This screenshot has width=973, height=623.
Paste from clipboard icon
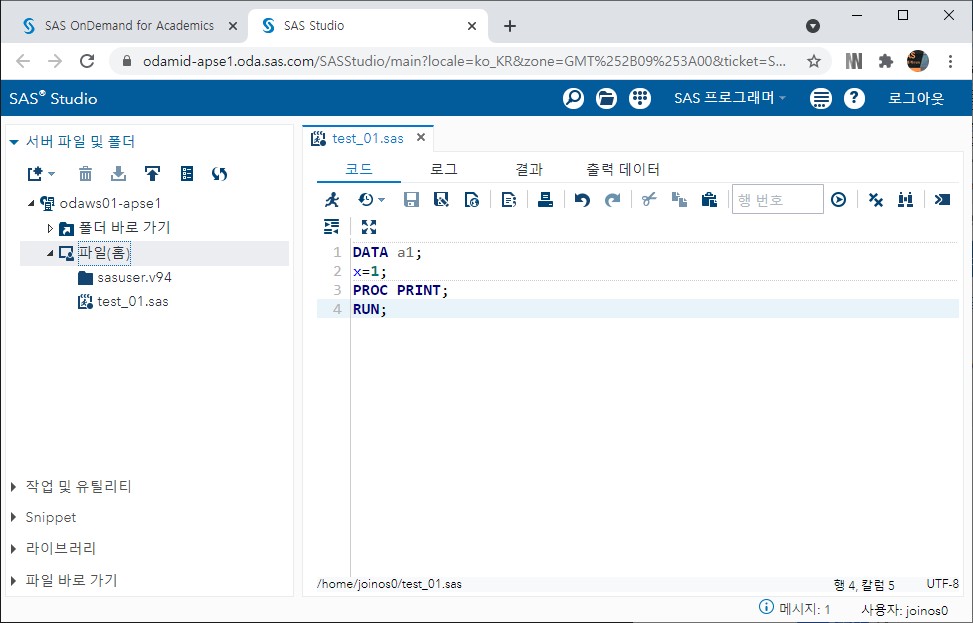pos(709,200)
